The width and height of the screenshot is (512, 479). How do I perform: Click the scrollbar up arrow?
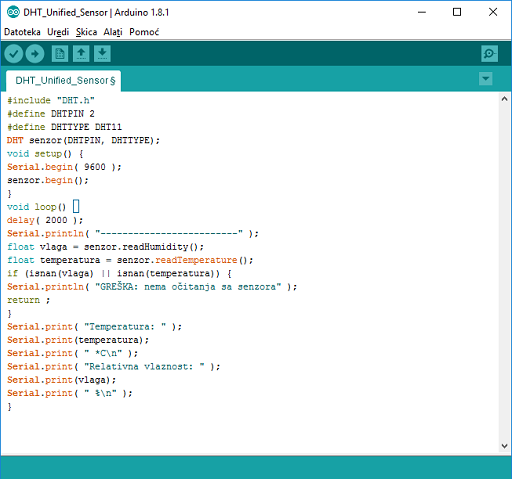tap(504, 99)
